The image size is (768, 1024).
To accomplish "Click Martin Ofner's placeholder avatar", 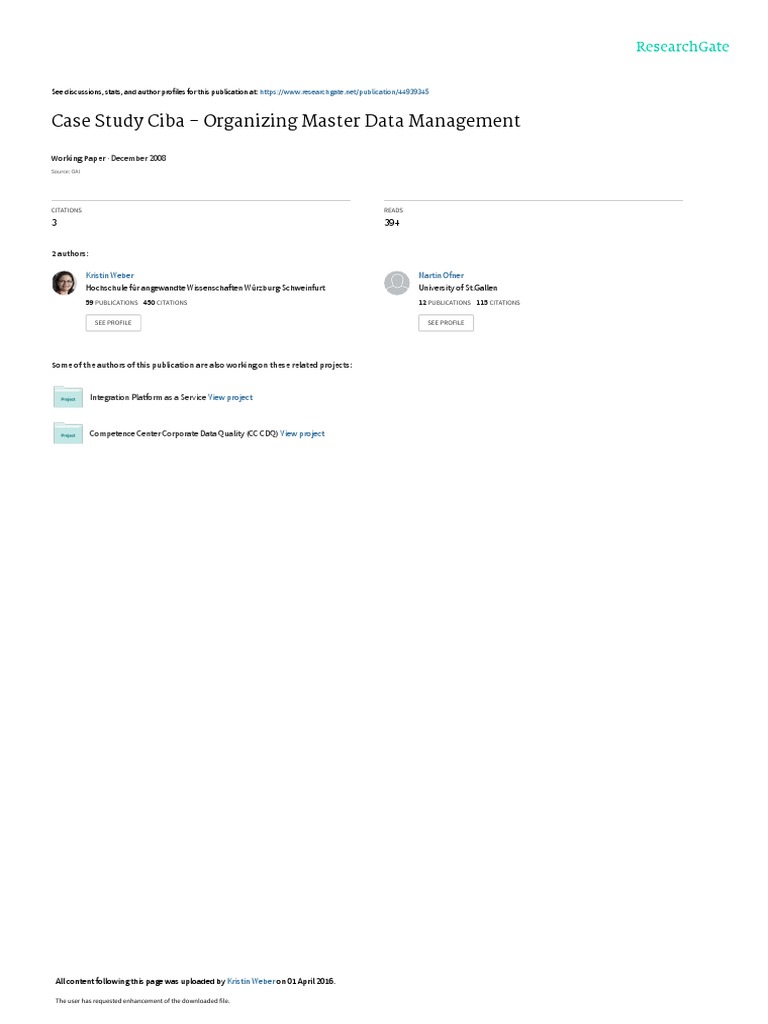I will pyautogui.click(x=396, y=283).
